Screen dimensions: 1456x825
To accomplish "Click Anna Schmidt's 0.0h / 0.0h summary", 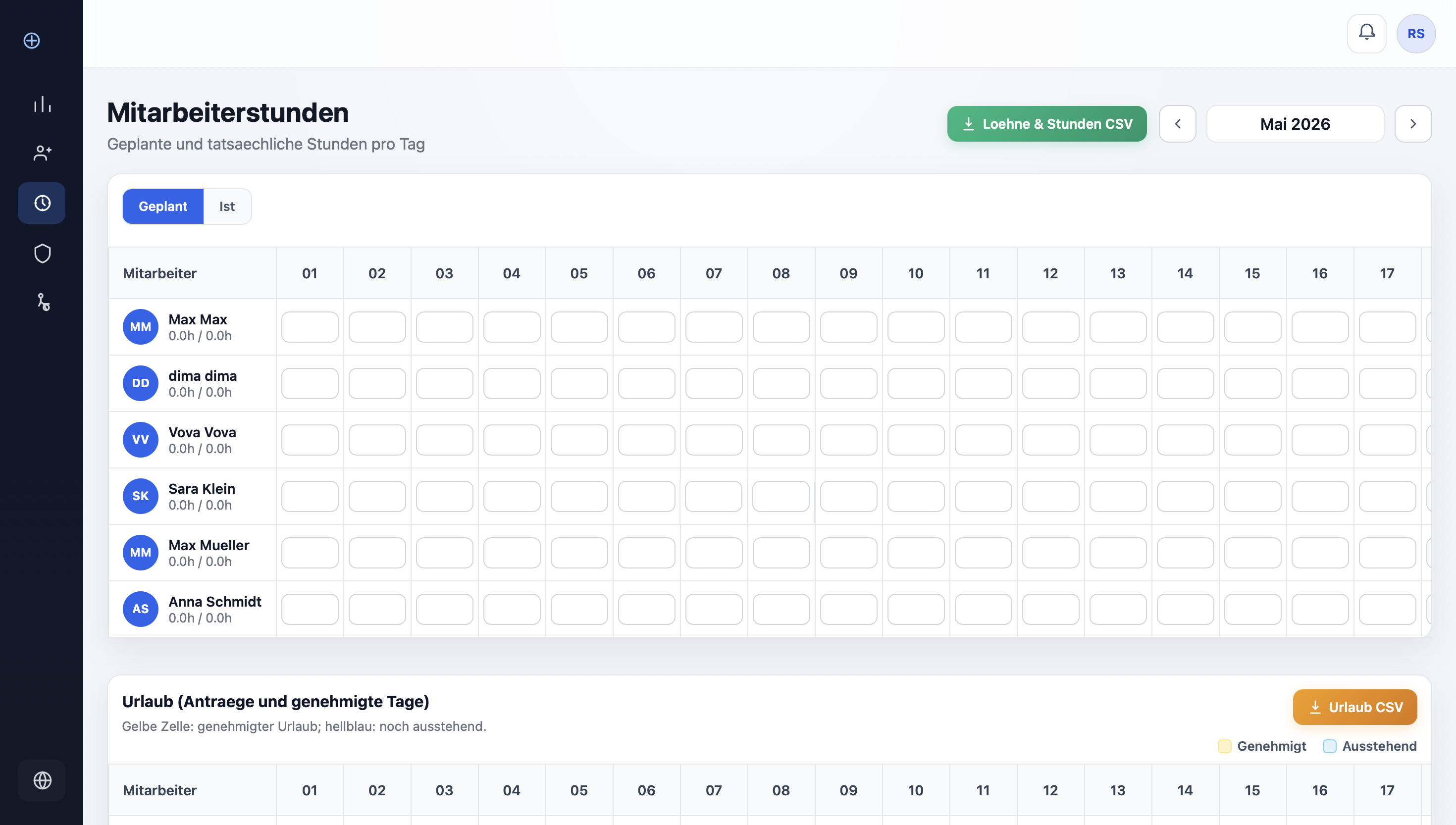I will tap(200, 618).
